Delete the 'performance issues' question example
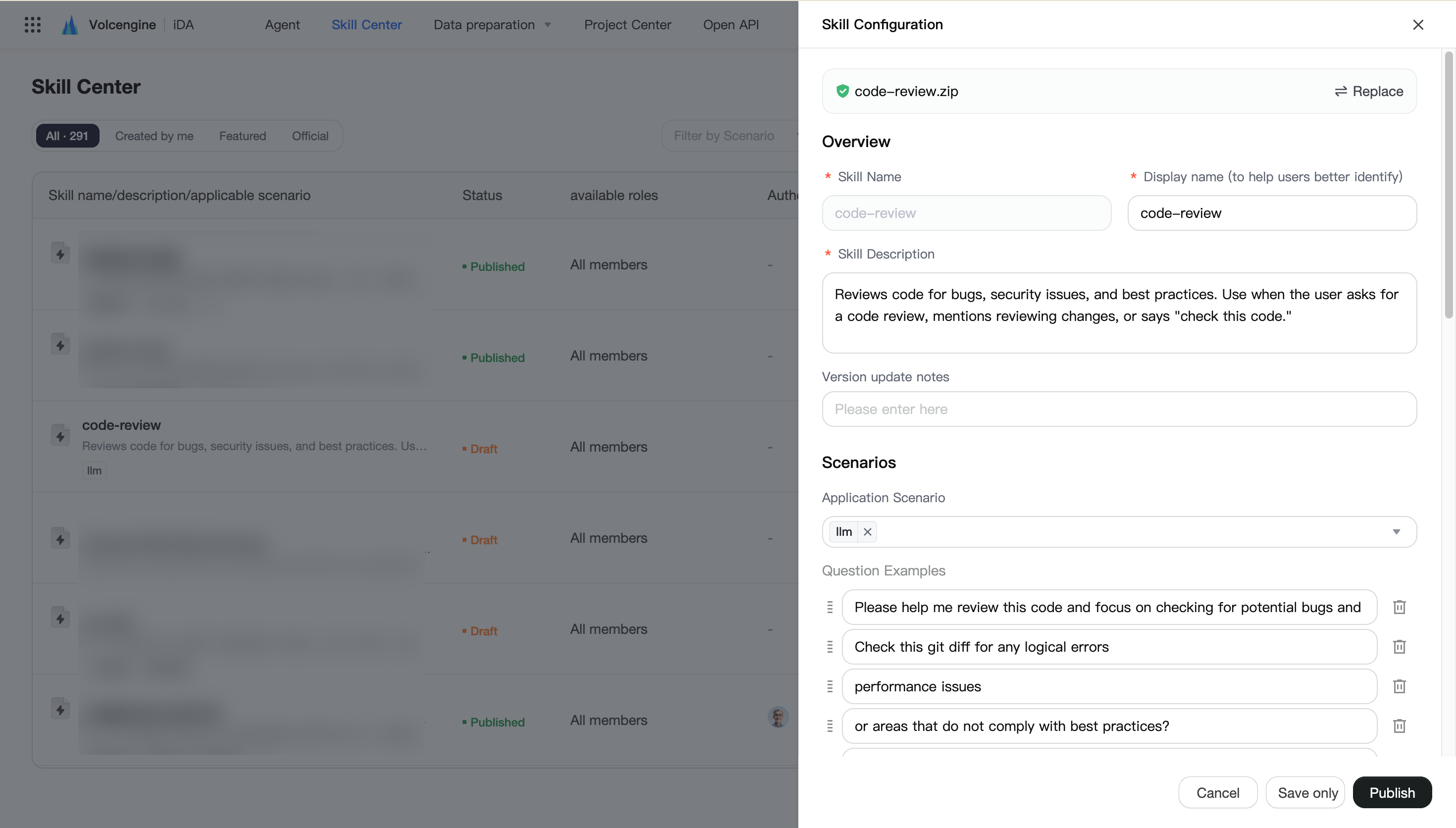Screen dimensions: 1456x828 tap(1399, 686)
